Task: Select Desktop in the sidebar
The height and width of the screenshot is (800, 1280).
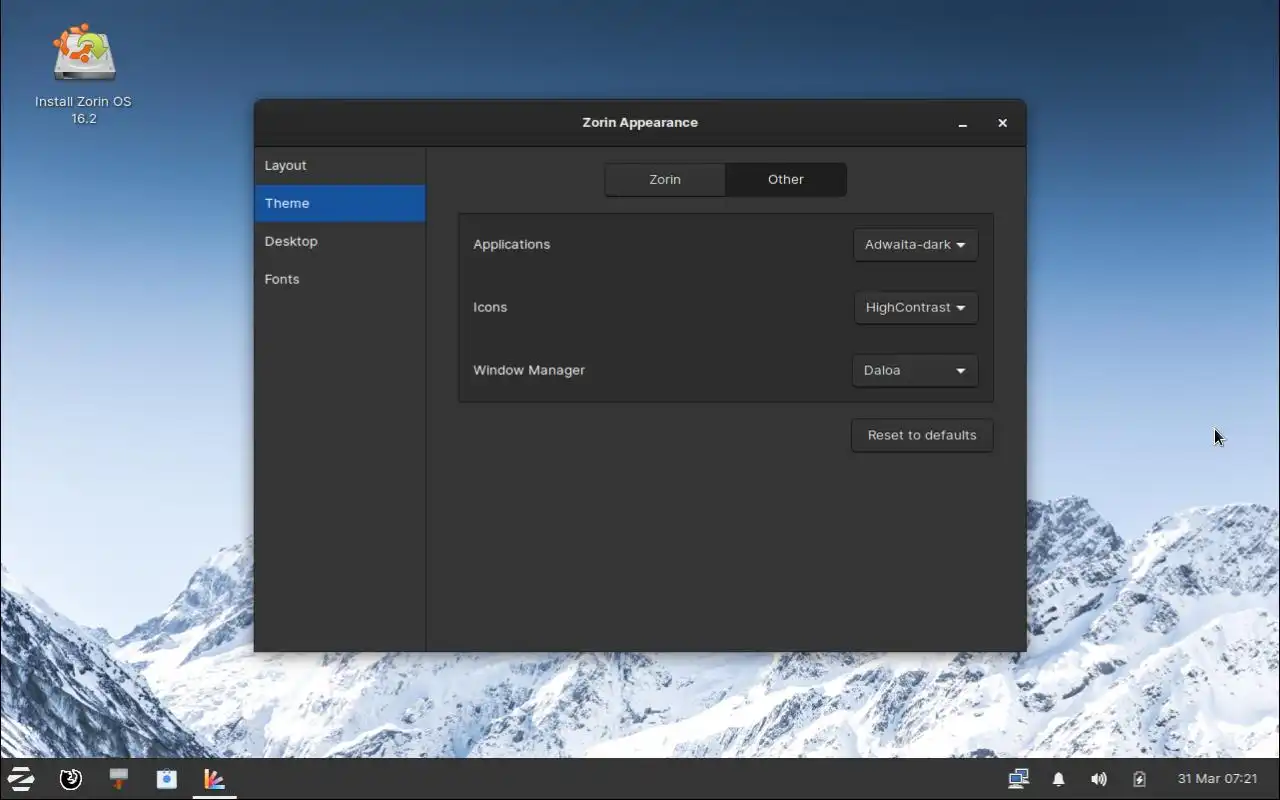Action: click(340, 241)
